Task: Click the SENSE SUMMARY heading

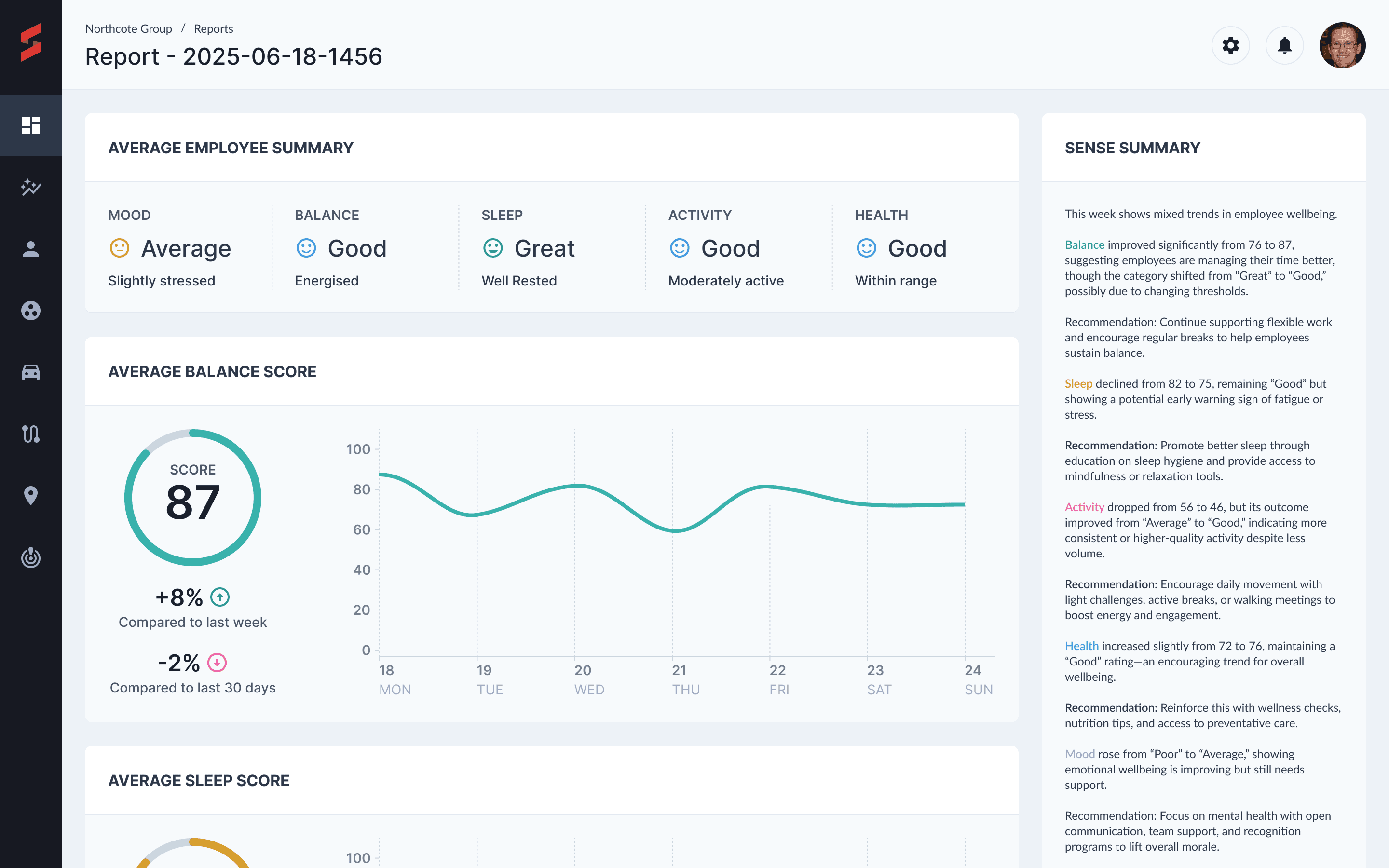Action: [1132, 148]
